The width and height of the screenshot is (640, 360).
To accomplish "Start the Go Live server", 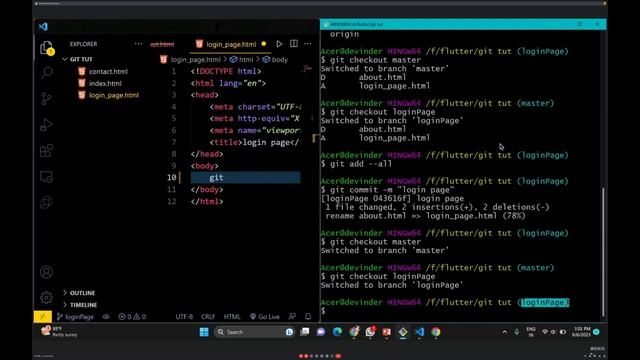I will point(265,316).
